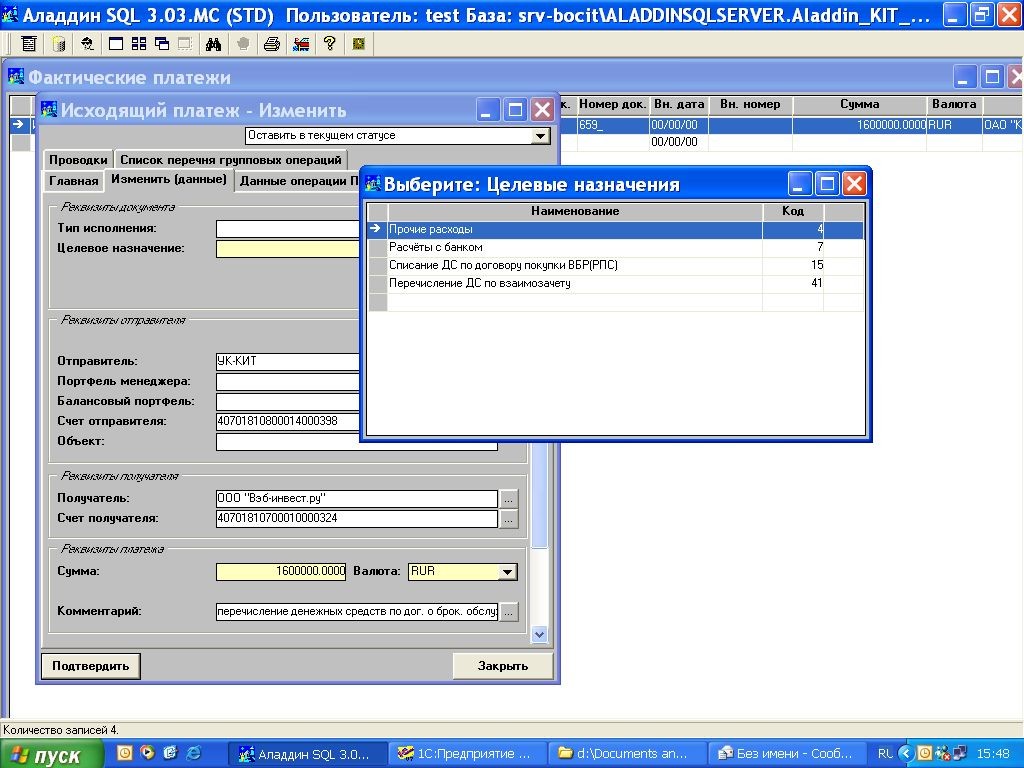
Task: Click the leftmost quick launch clock icon
Action: (x=125, y=753)
